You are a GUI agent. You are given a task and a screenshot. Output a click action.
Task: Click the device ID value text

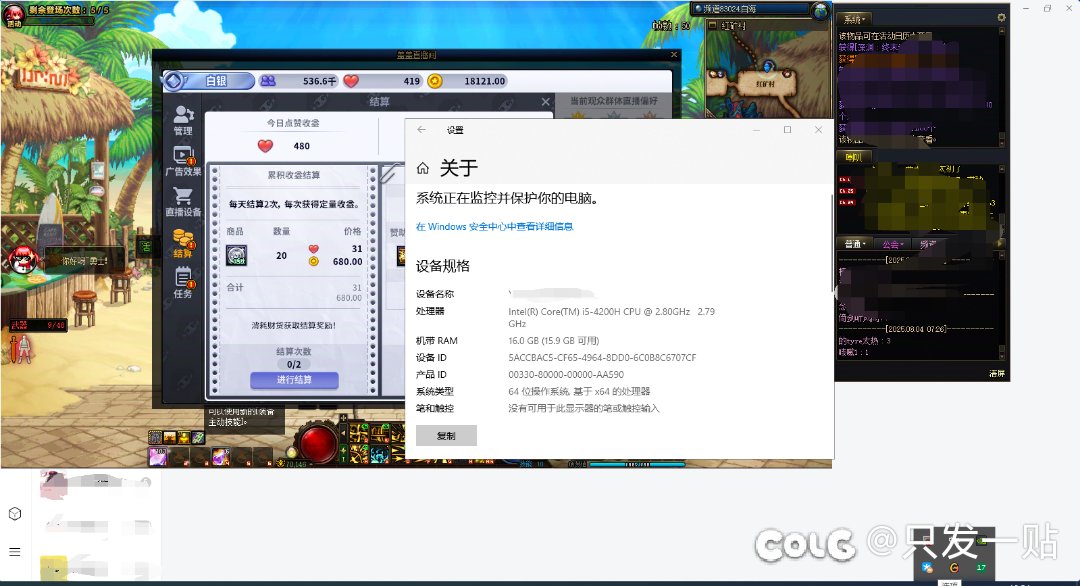click(602, 358)
